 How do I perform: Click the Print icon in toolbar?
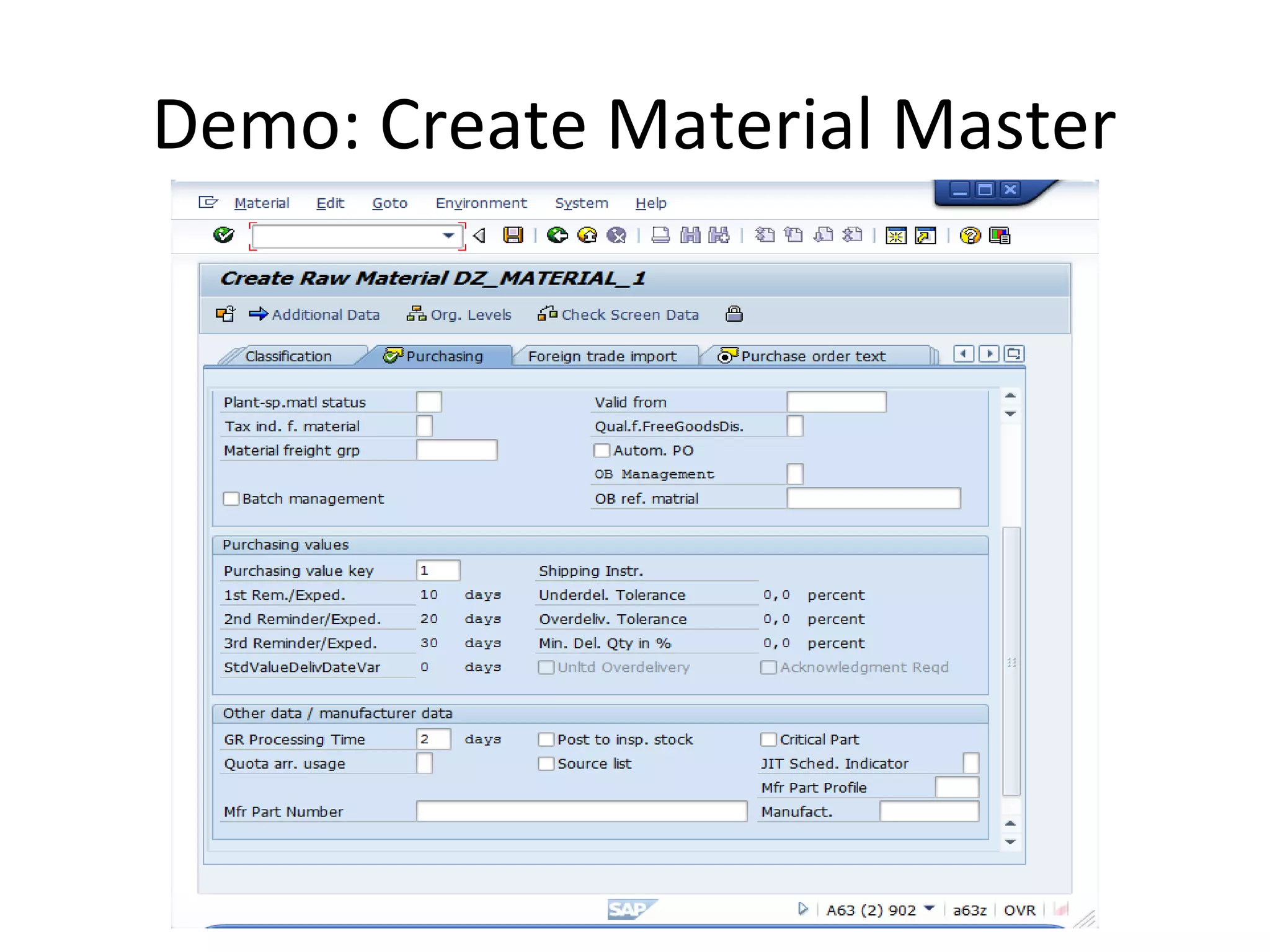[660, 236]
